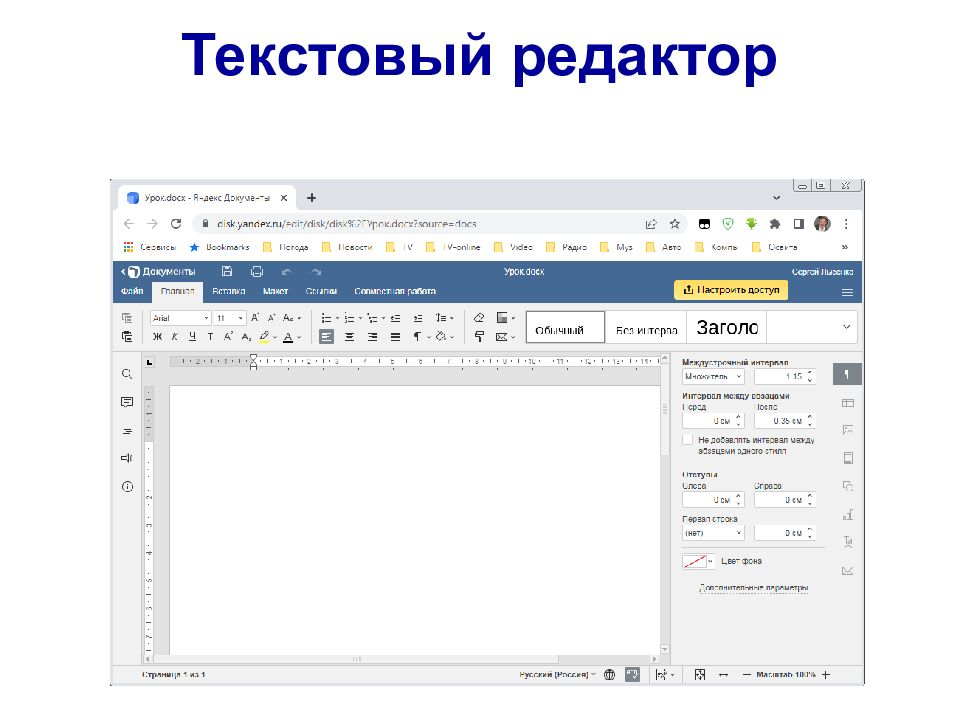960x720 pixels.
Task: Redo the last action
Action: [316, 271]
